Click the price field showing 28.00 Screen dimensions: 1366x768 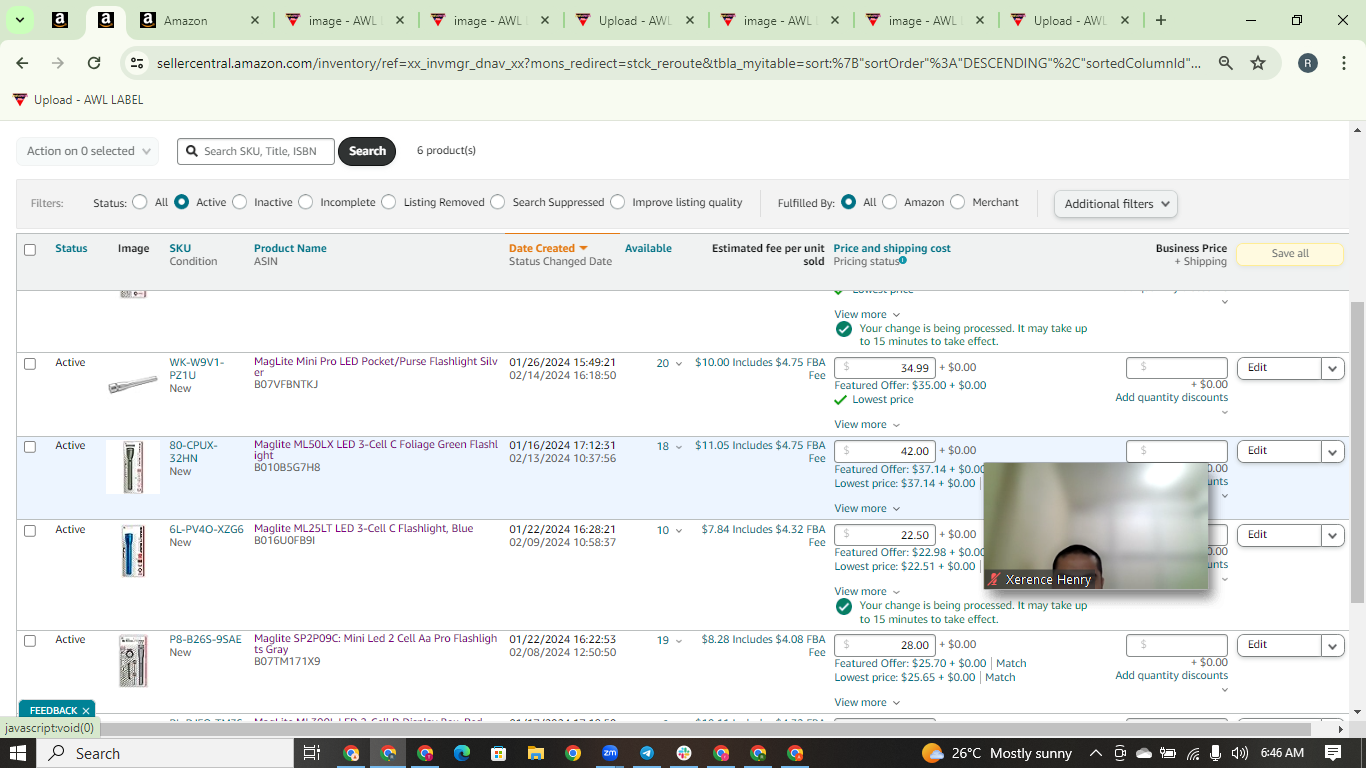click(x=885, y=645)
